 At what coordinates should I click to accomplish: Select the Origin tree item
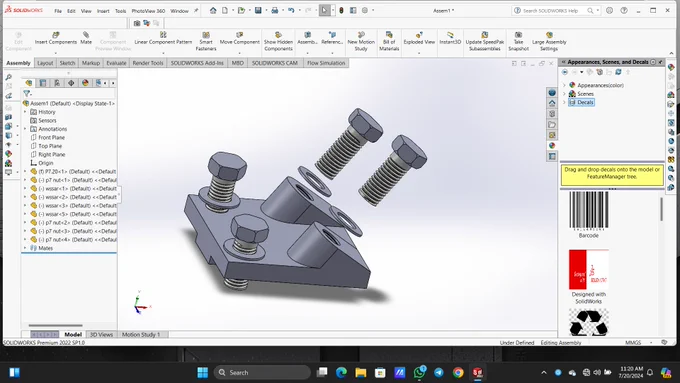pyautogui.click(x=46, y=163)
